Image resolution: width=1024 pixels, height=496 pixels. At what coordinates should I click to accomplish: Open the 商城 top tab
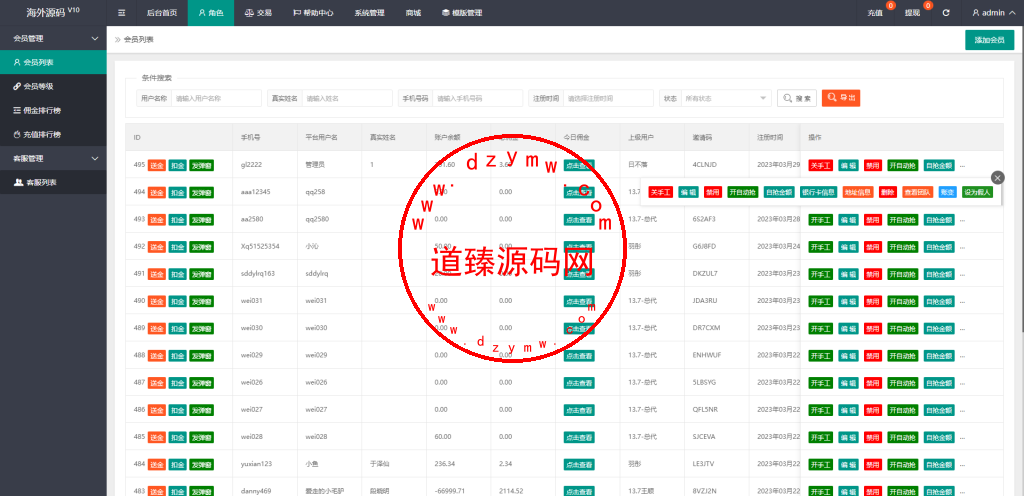tap(413, 12)
